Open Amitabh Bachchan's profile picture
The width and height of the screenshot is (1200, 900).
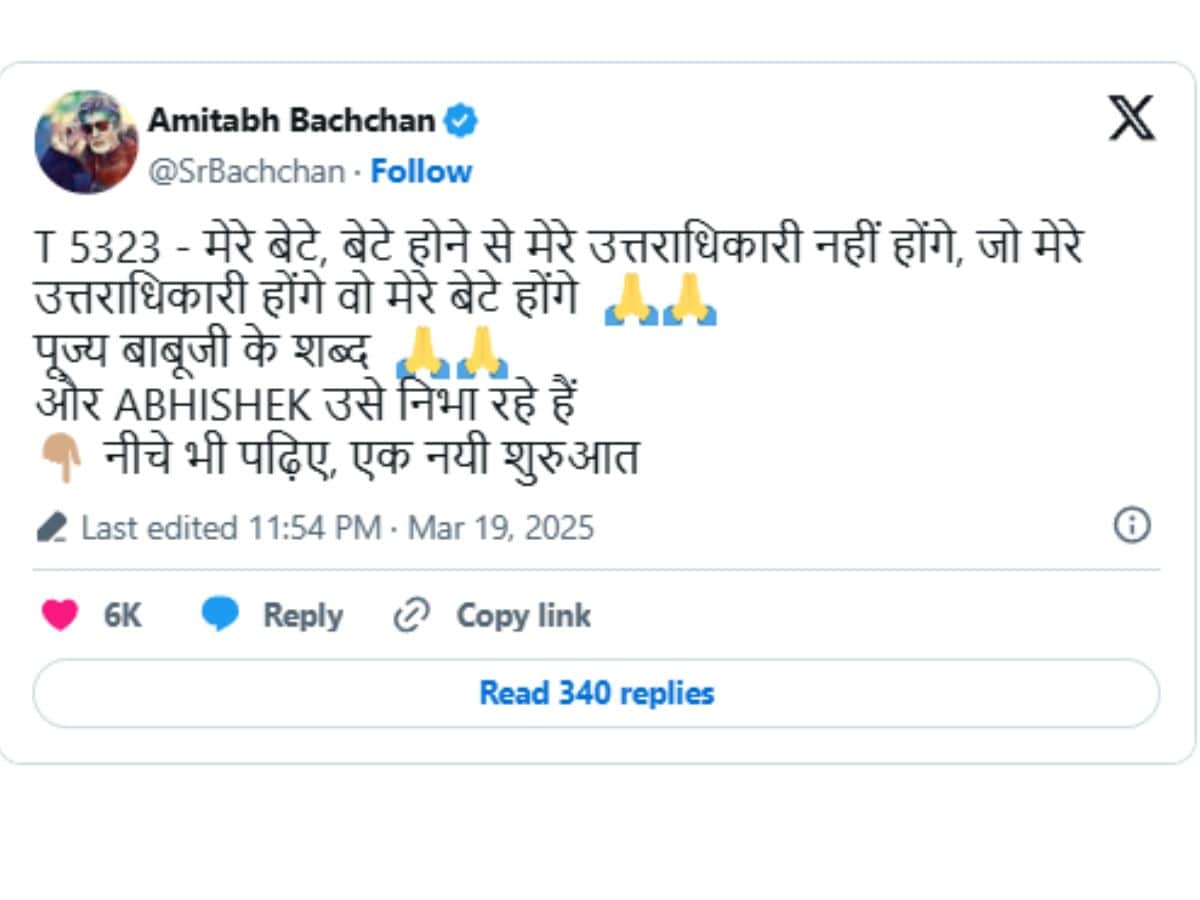(86, 142)
